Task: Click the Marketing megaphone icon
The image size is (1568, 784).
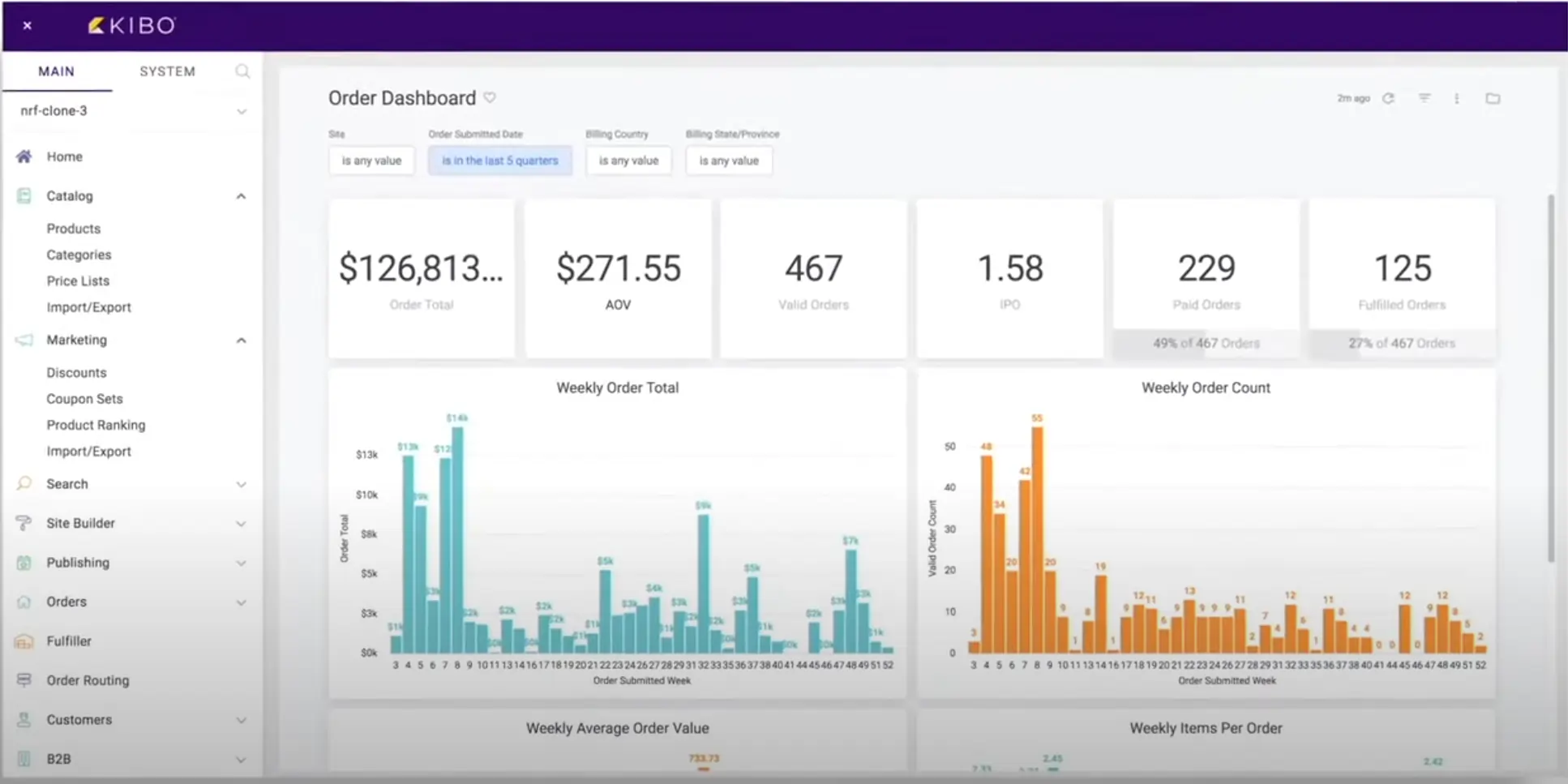Action: [x=23, y=340]
